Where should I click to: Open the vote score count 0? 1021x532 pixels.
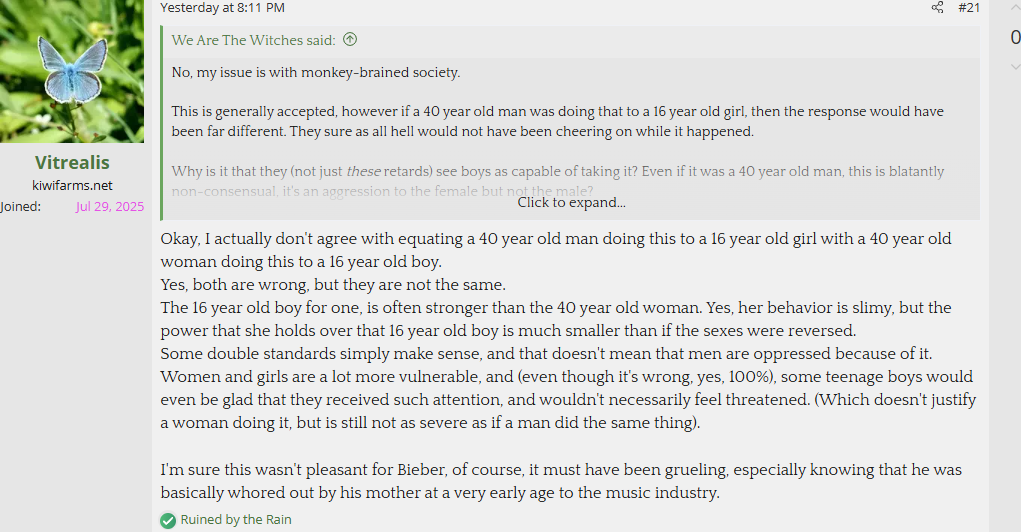click(1015, 37)
